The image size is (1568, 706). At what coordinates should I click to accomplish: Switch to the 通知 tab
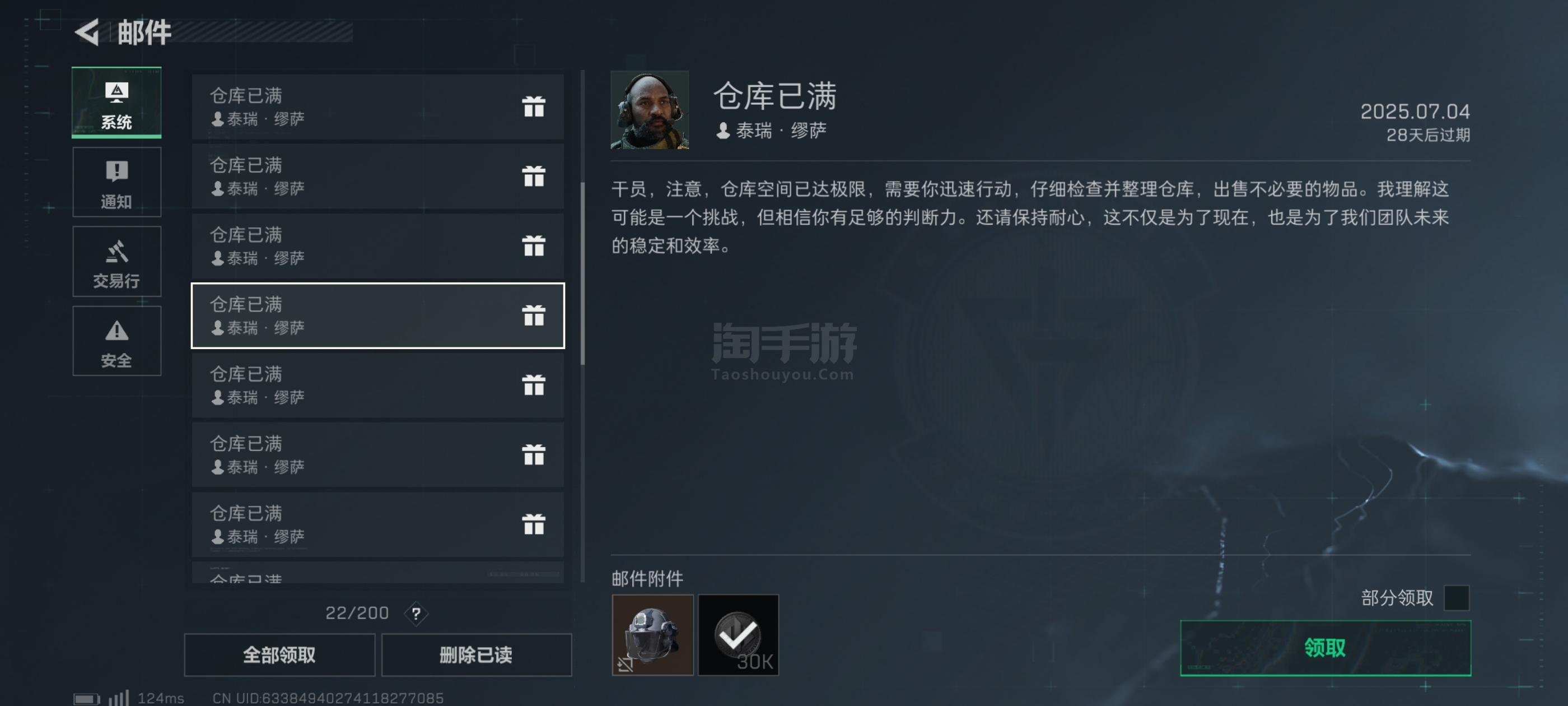click(x=116, y=182)
